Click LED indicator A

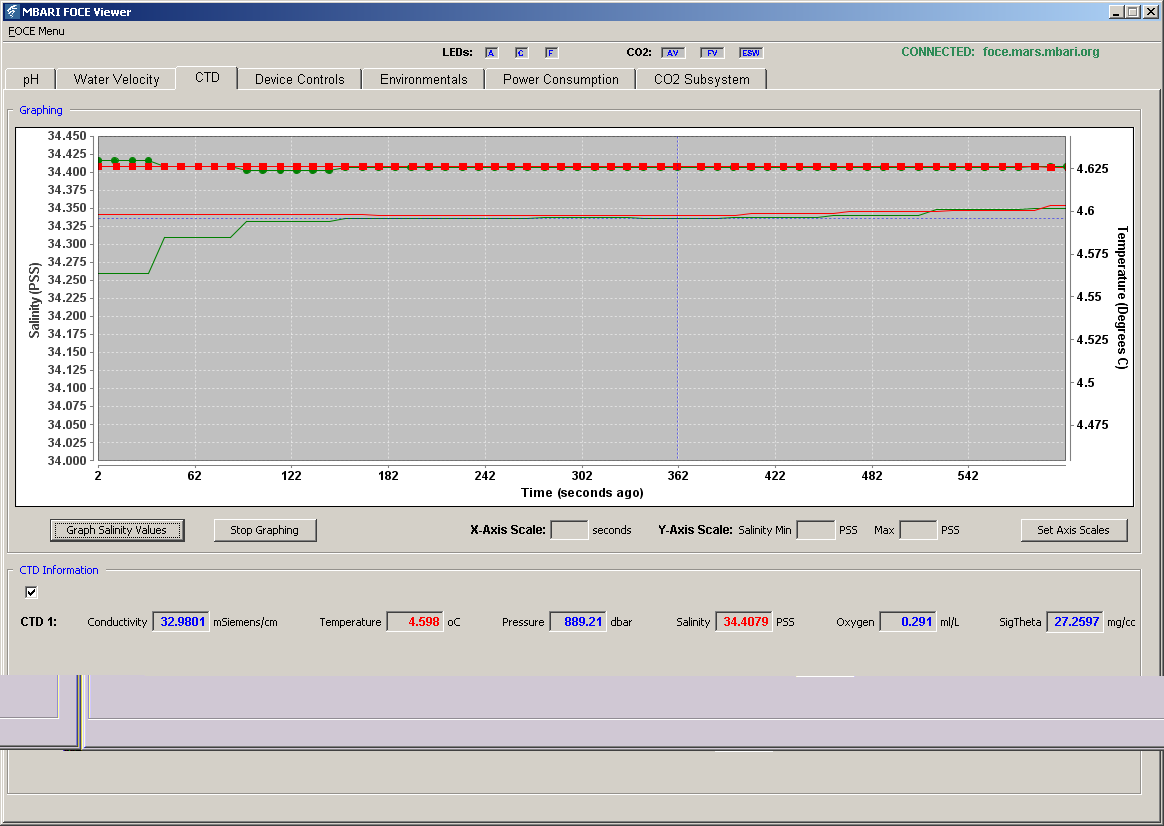coord(491,53)
